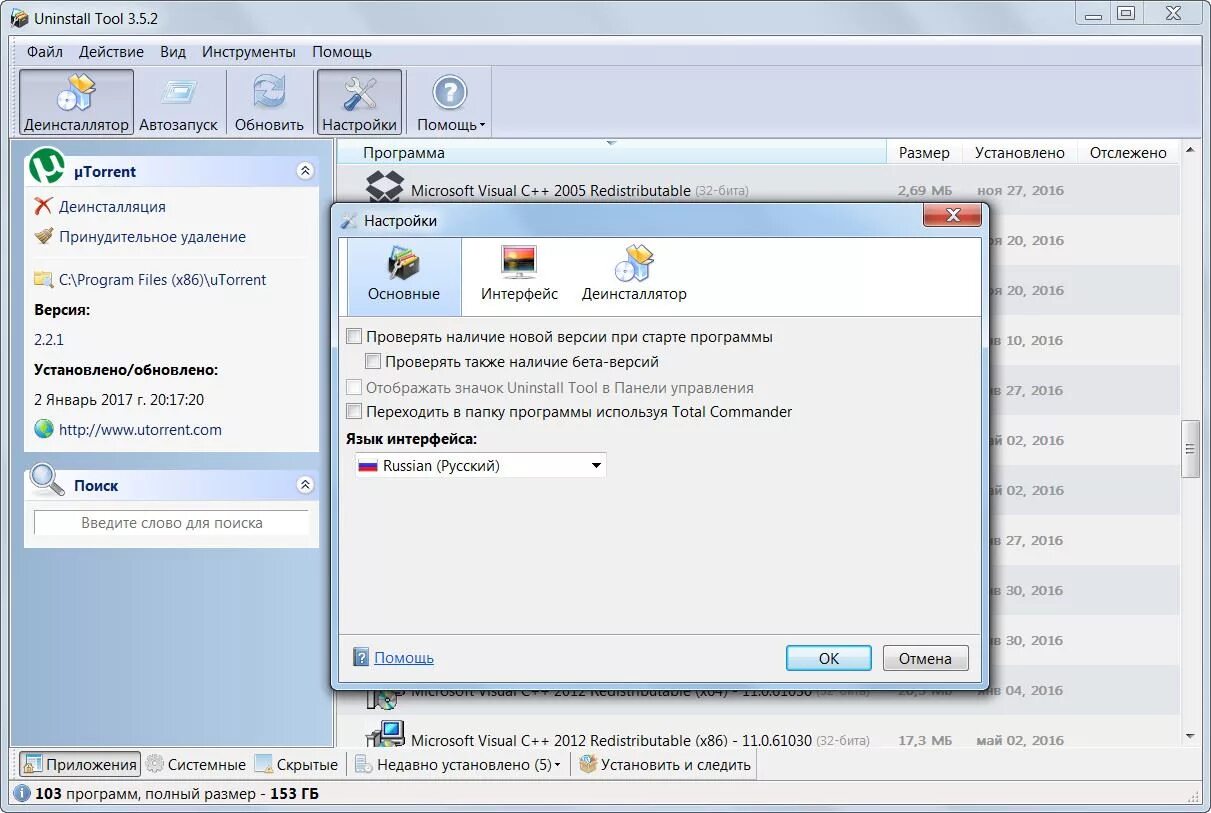Enable checking new version at program start
Screen dimensions: 1211x813
[354, 337]
